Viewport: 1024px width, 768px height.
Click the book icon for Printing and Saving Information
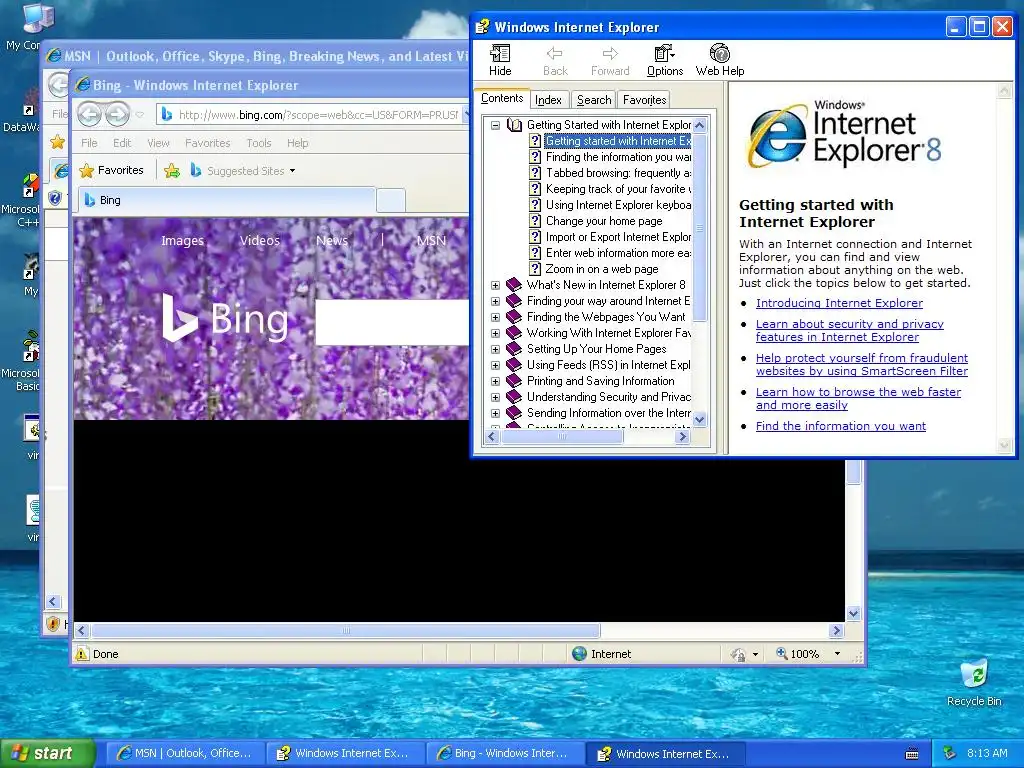click(514, 381)
